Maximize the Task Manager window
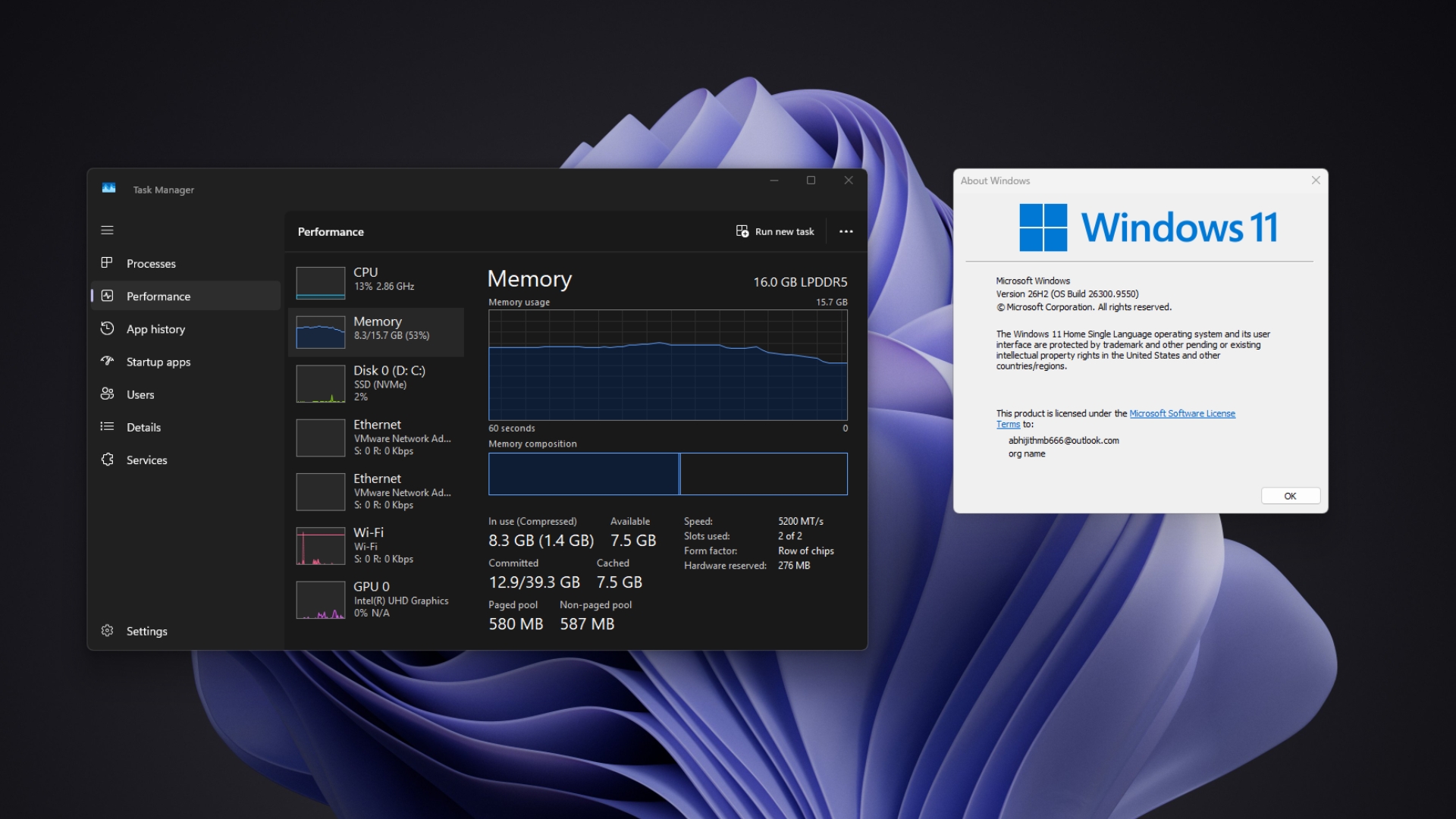 811,180
